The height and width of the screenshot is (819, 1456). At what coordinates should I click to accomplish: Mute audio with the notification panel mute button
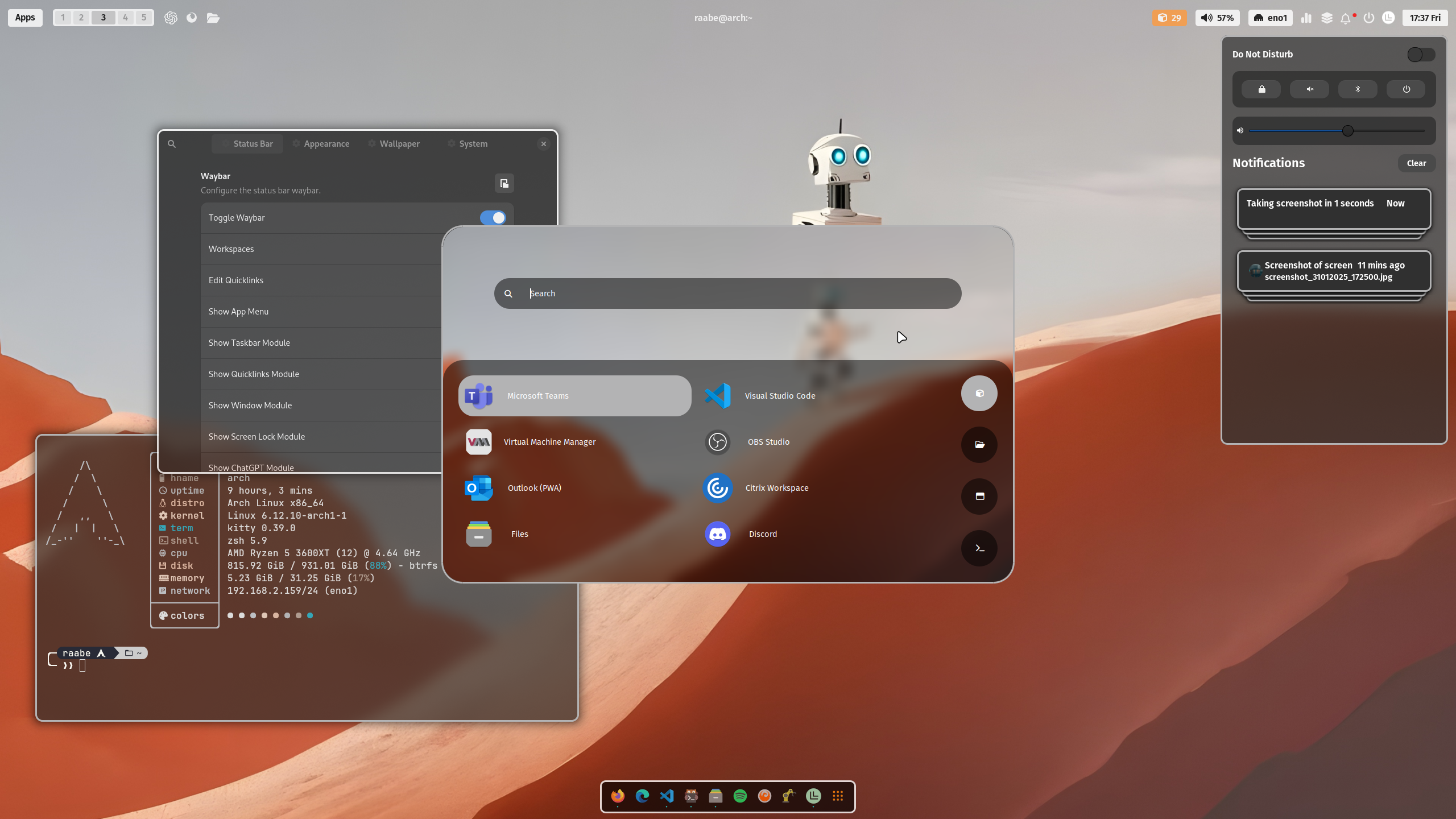click(x=1309, y=89)
